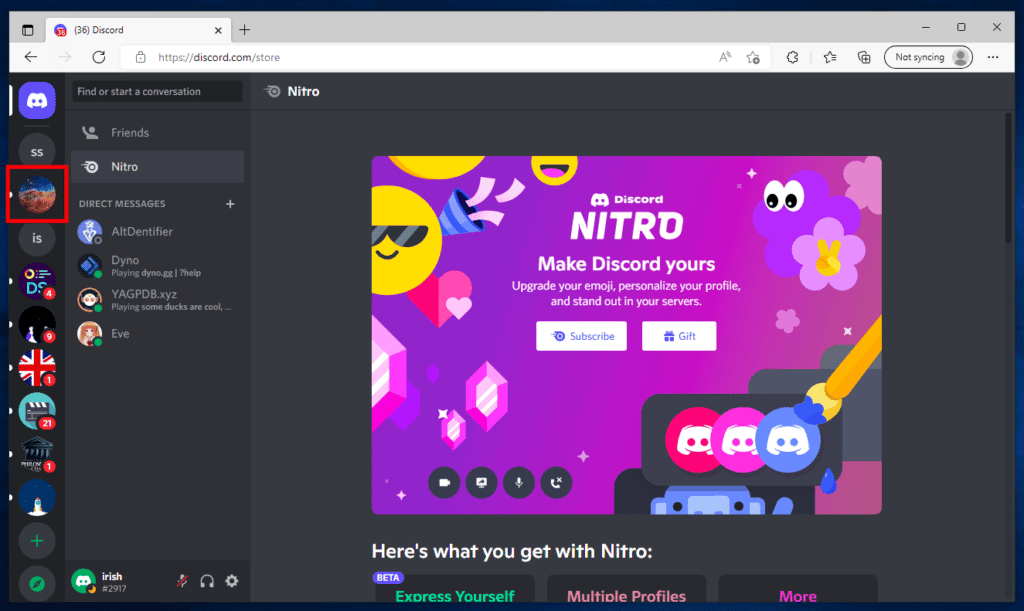This screenshot has height=611, width=1024.
Task: Toggle microphone mute in user panel
Action: pos(182,581)
